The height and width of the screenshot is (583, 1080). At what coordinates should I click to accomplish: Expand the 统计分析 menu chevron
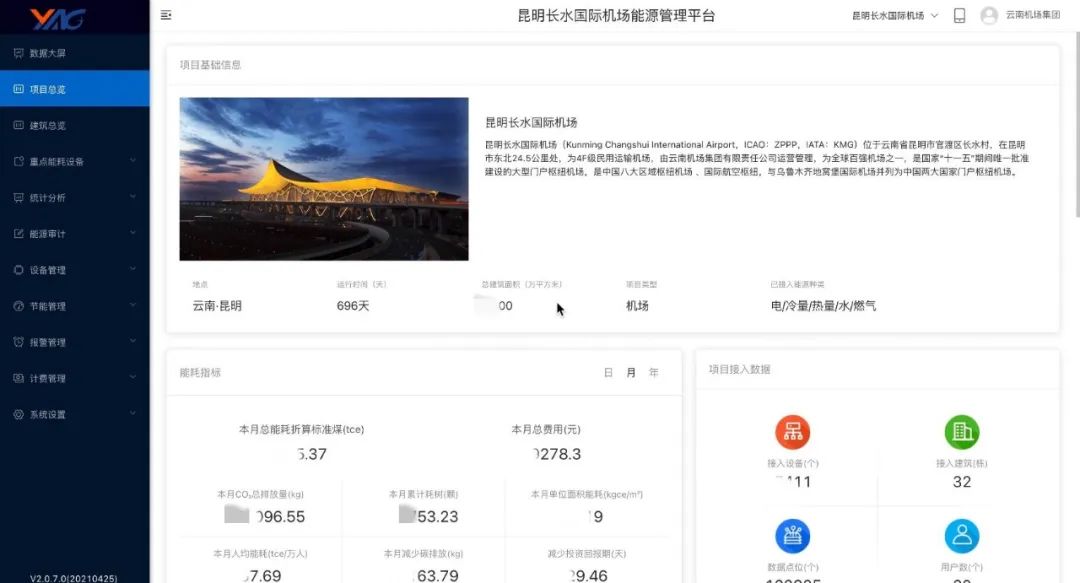[x=133, y=197]
